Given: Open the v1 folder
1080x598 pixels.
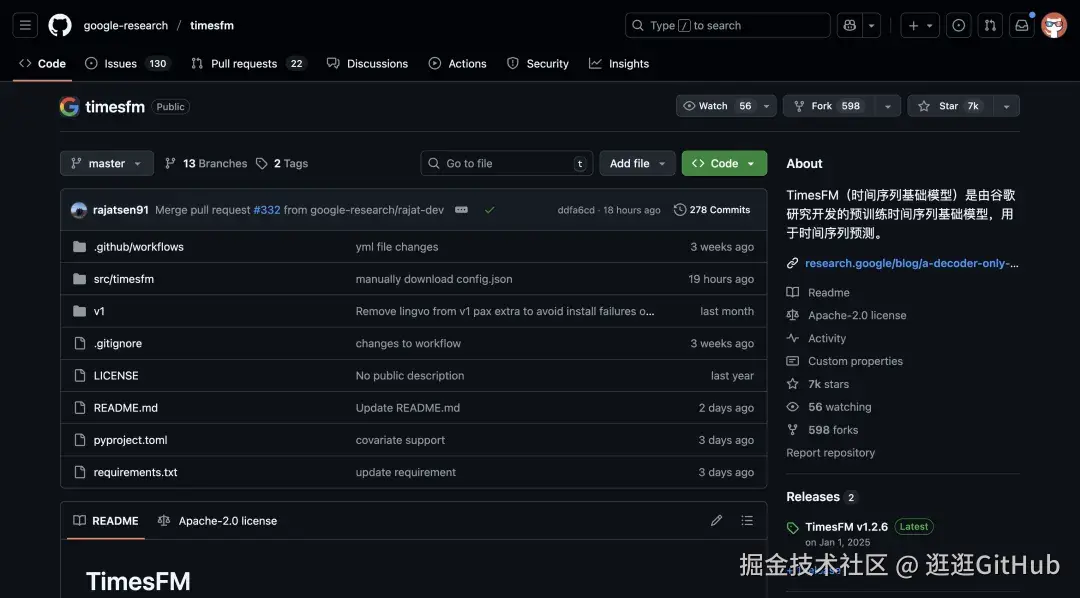Looking at the screenshot, I should tap(99, 311).
